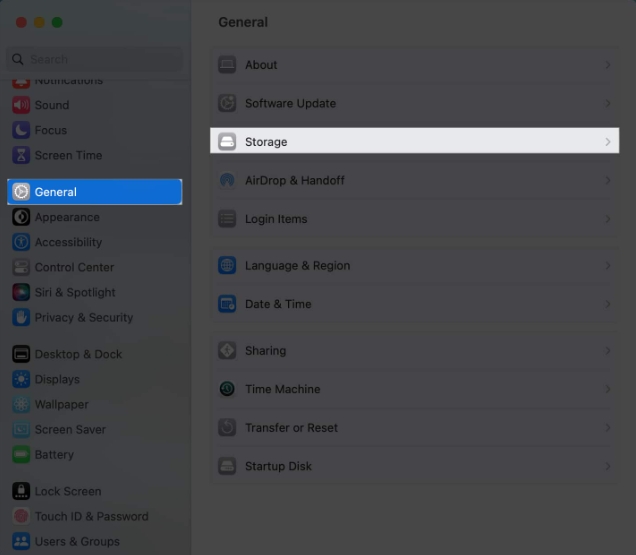The height and width of the screenshot is (555, 636).
Task: Expand the Language & Region chevron
Action: (608, 266)
